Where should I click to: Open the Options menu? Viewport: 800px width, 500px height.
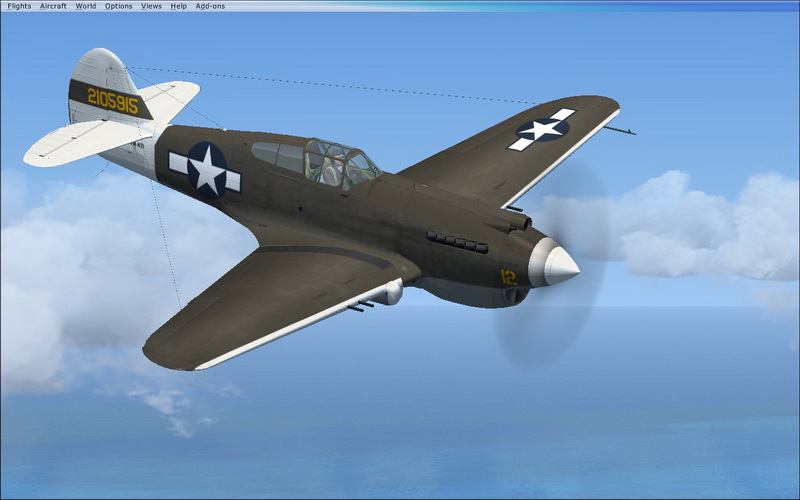click(x=118, y=6)
